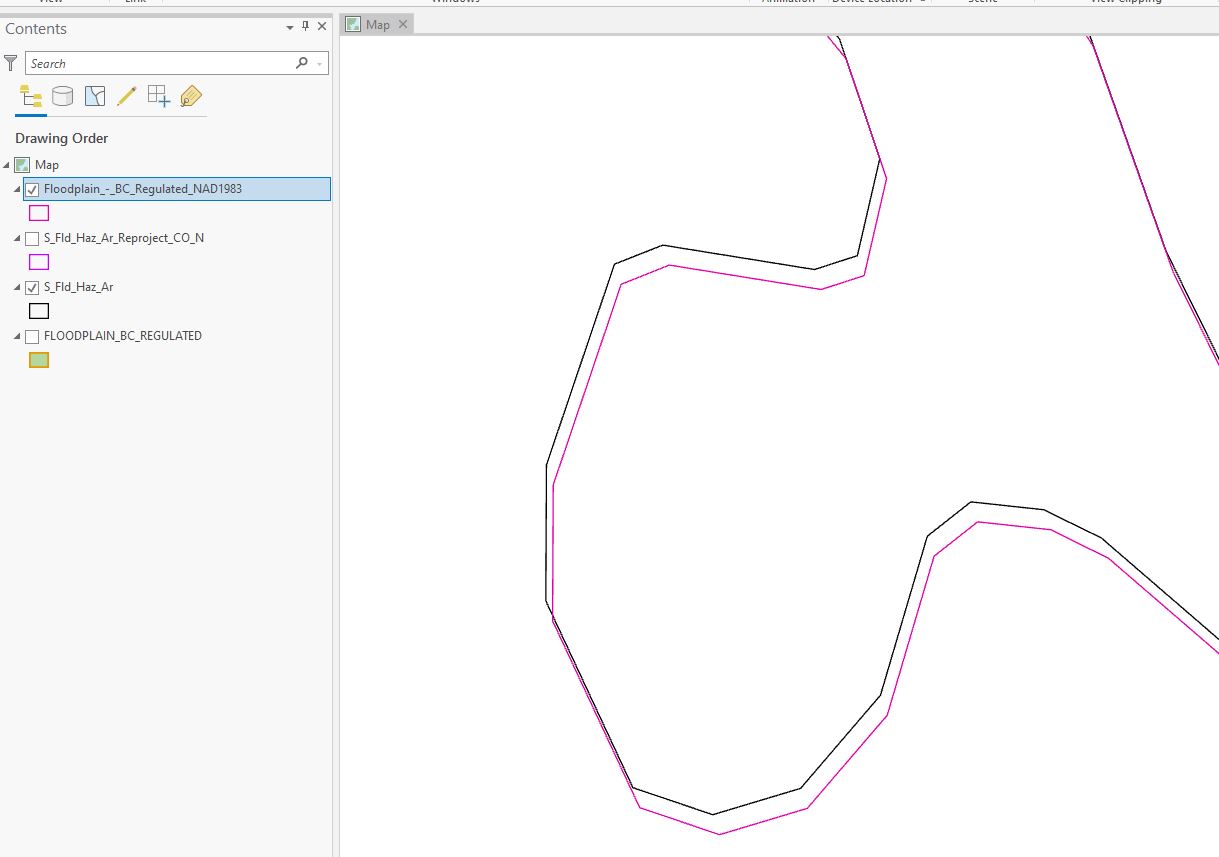This screenshot has width=1219, height=857.
Task: Open Contents pane options dropdown arrow
Action: (x=290, y=28)
